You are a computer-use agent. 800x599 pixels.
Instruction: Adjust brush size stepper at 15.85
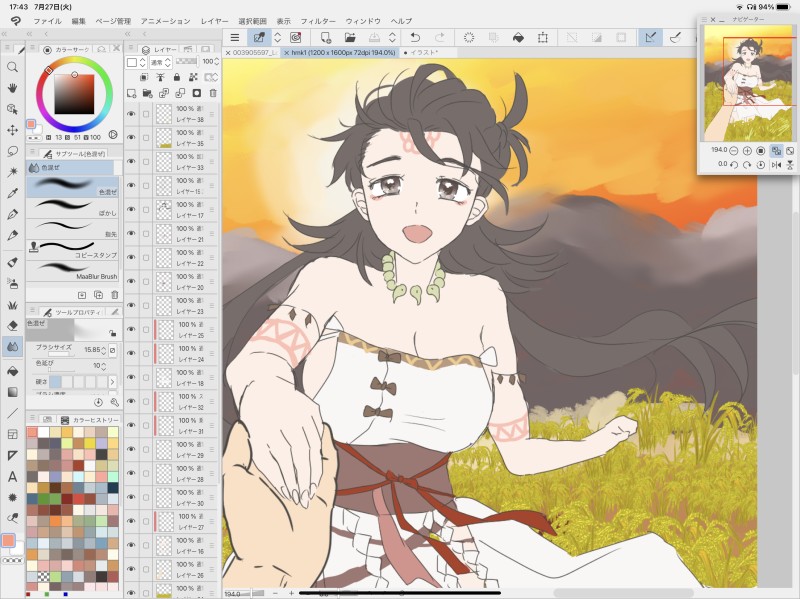point(104,350)
